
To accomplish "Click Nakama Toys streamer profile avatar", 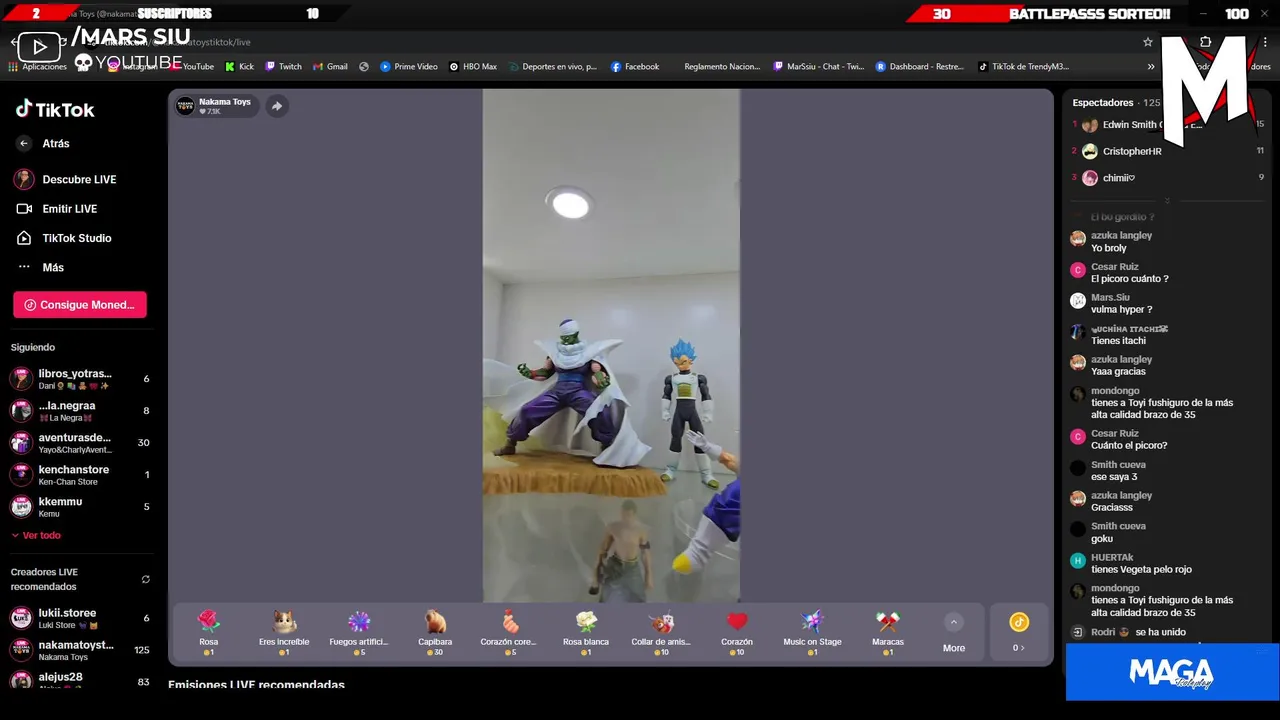I will [185, 106].
